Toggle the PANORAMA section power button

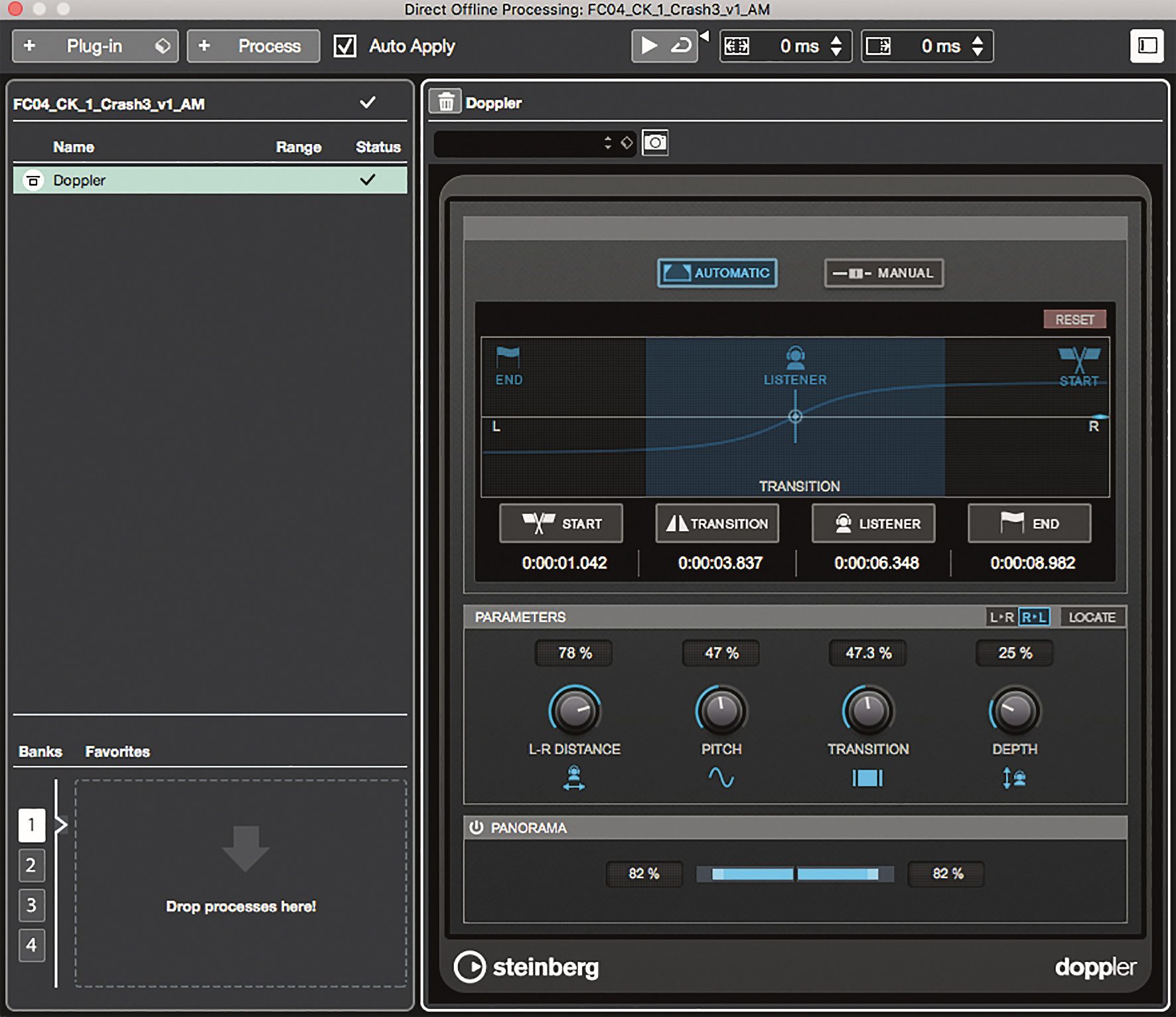477,828
